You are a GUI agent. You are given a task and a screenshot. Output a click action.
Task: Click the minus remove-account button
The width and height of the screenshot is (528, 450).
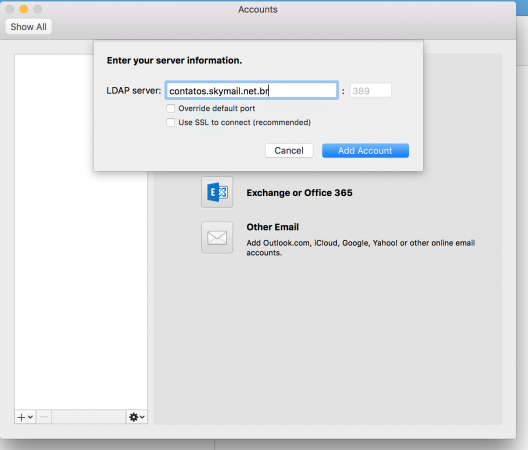43,417
